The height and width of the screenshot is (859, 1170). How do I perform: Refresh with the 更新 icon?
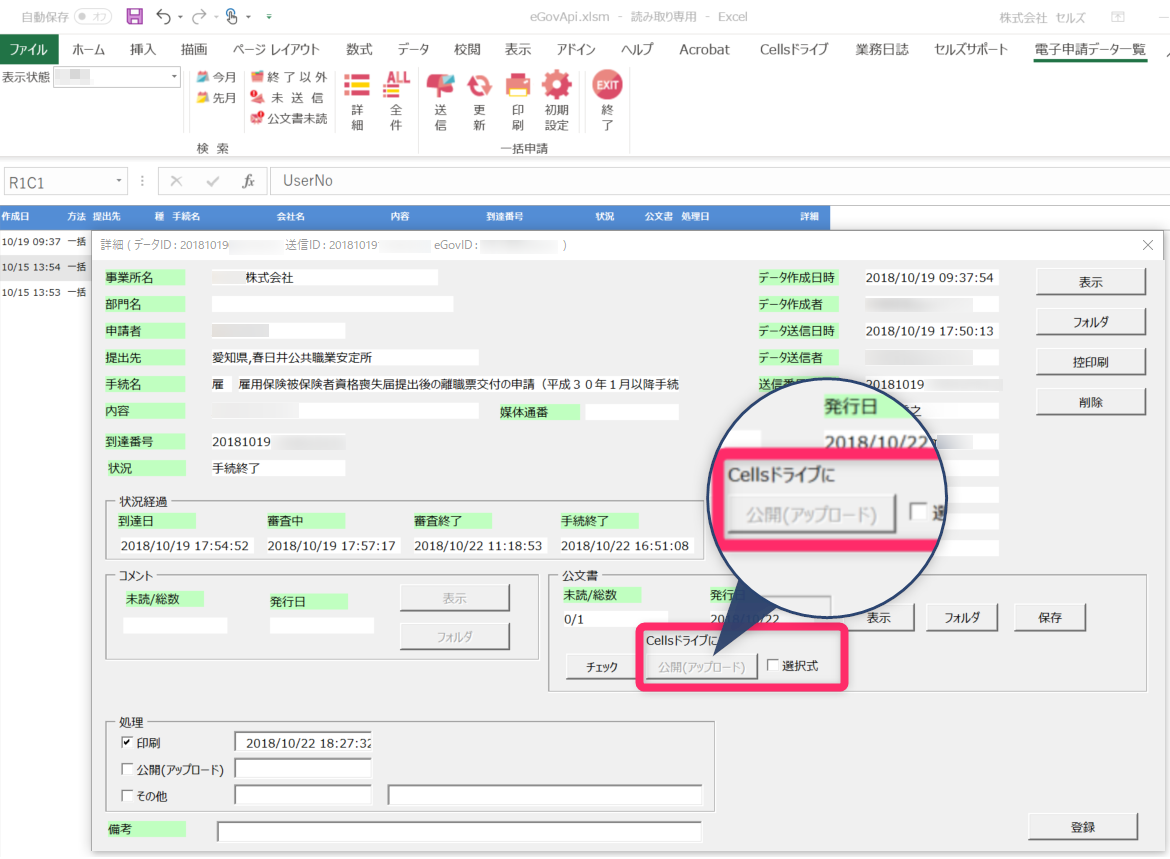click(x=479, y=101)
